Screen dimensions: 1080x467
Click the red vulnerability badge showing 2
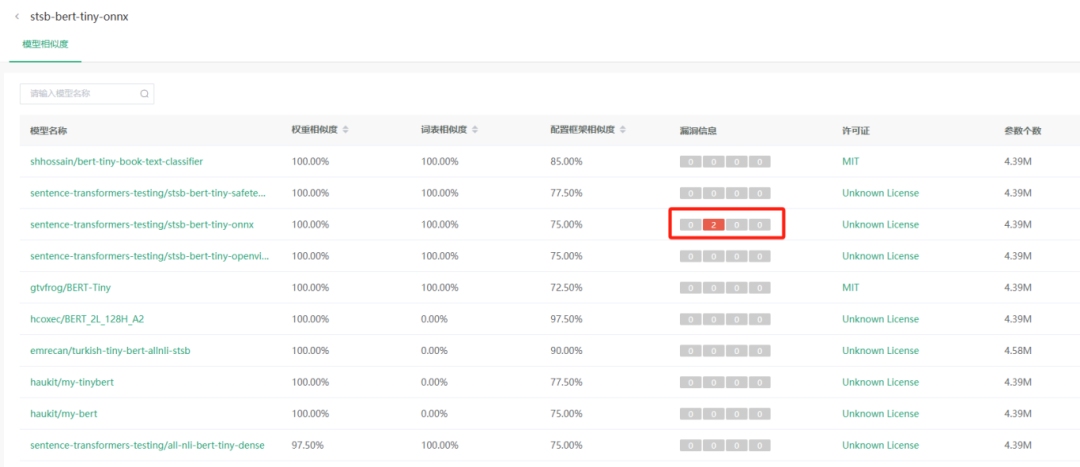click(714, 225)
